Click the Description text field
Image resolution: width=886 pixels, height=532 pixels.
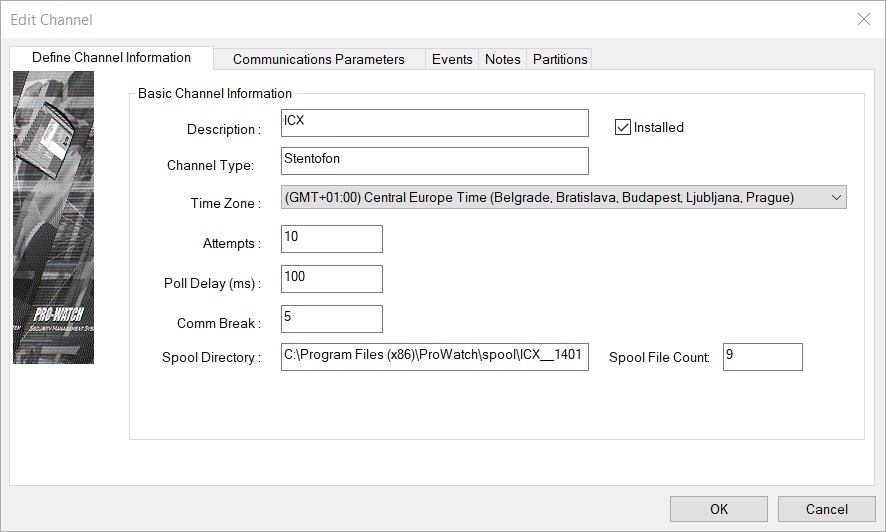click(435, 122)
